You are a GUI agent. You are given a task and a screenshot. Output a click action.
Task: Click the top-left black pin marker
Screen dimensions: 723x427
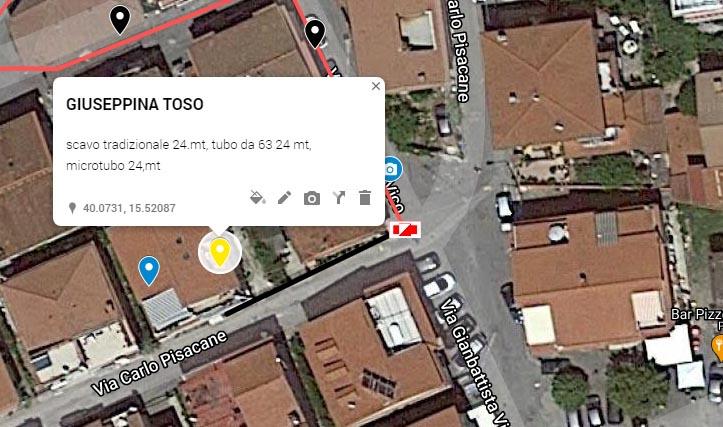point(120,20)
